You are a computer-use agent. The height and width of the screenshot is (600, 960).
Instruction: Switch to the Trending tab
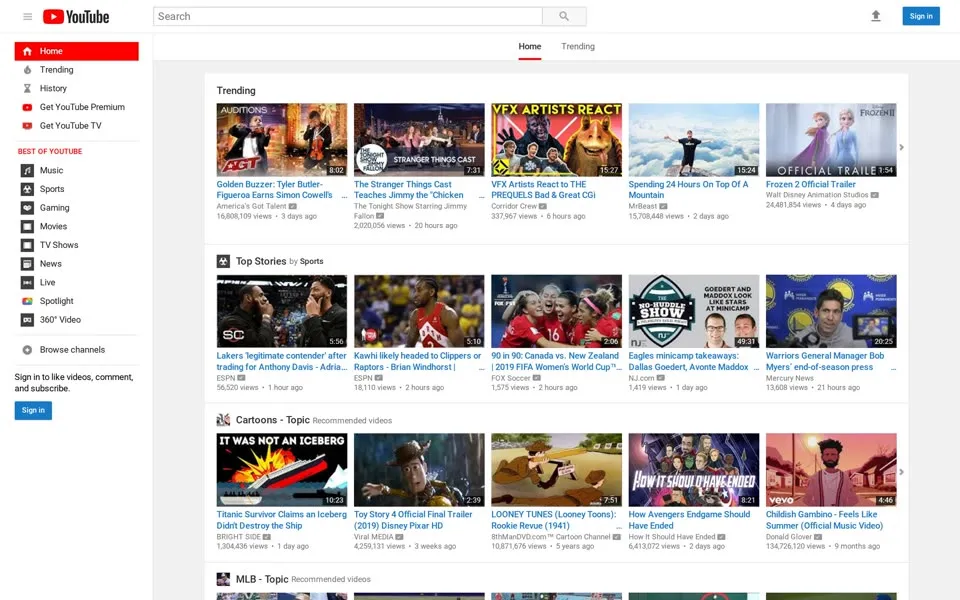(578, 47)
